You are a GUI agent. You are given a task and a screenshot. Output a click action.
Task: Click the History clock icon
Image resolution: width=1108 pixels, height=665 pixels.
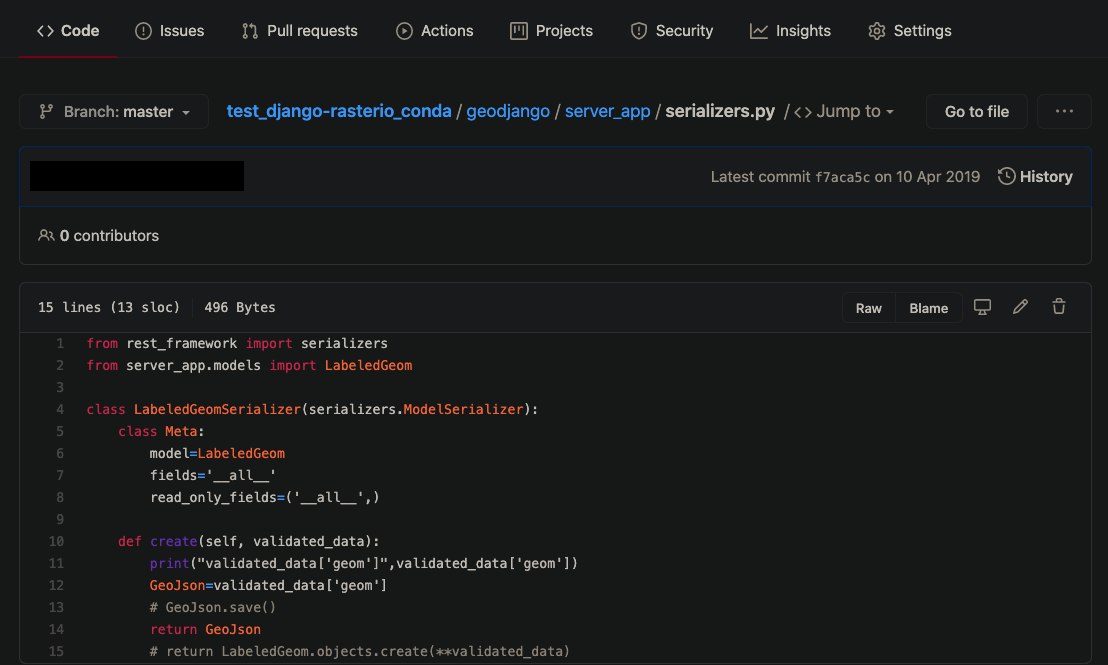1007,177
